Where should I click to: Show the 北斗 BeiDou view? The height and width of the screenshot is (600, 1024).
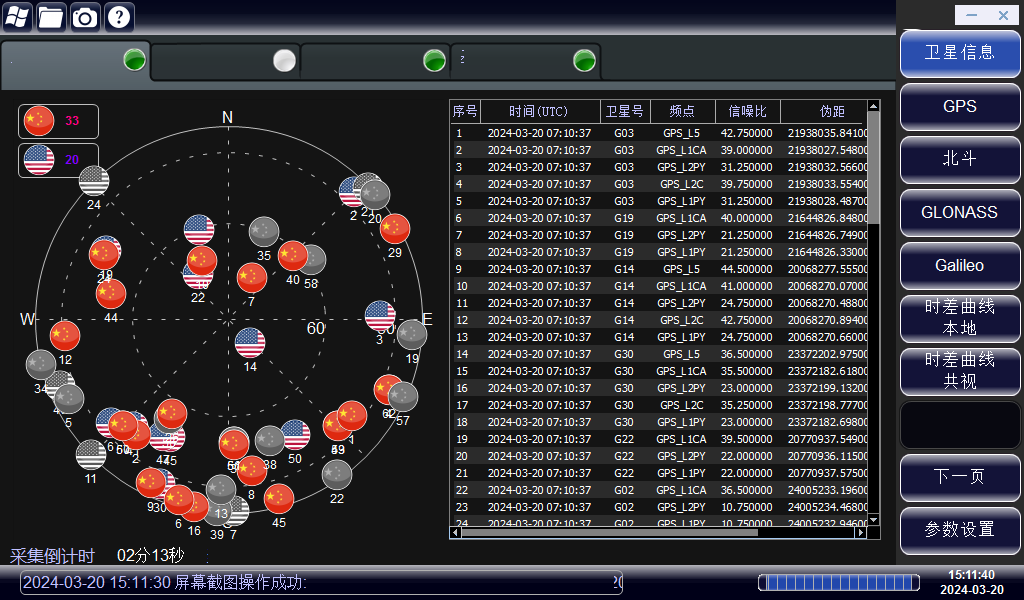pyautogui.click(x=960, y=159)
